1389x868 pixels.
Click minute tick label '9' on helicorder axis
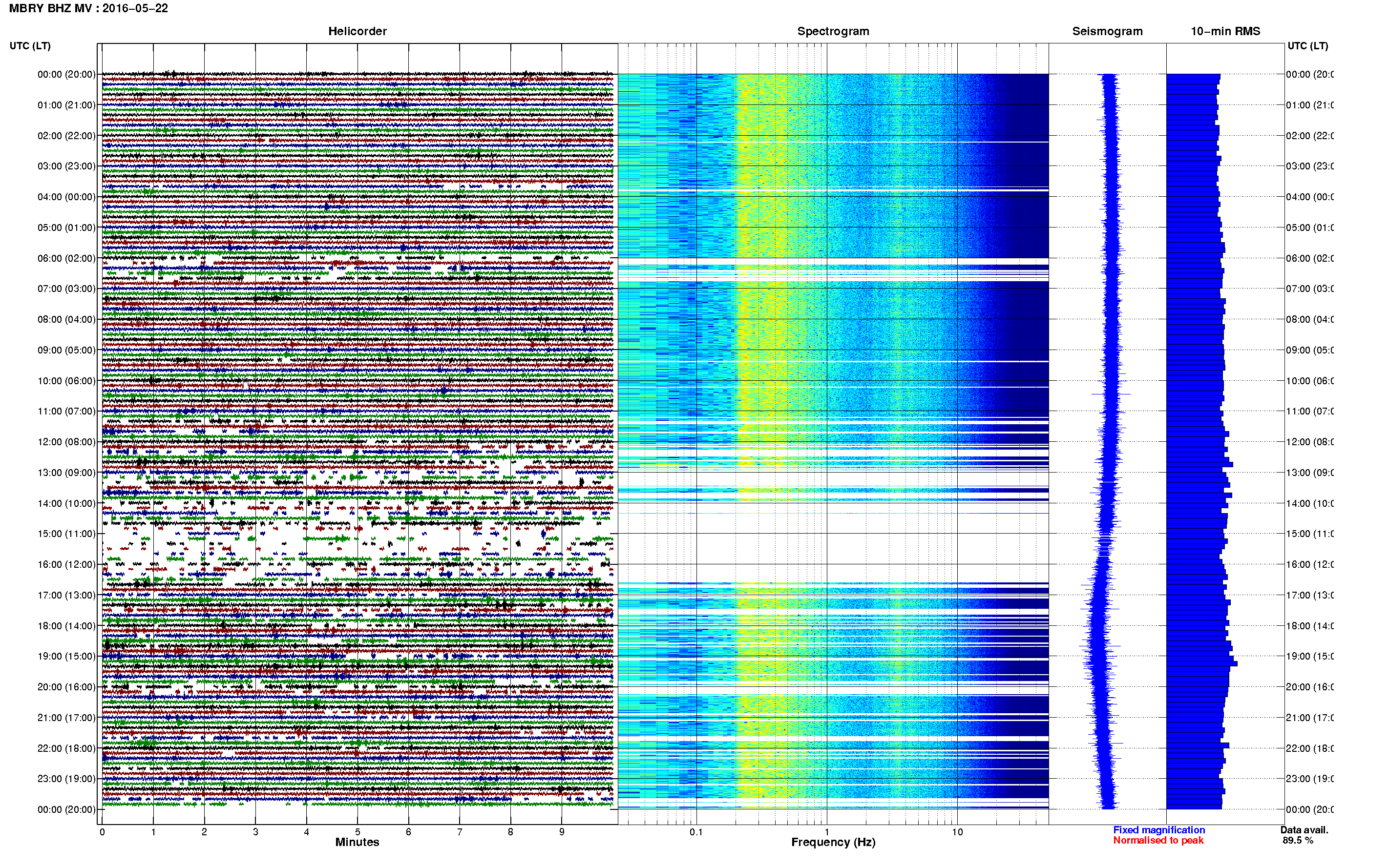click(562, 832)
